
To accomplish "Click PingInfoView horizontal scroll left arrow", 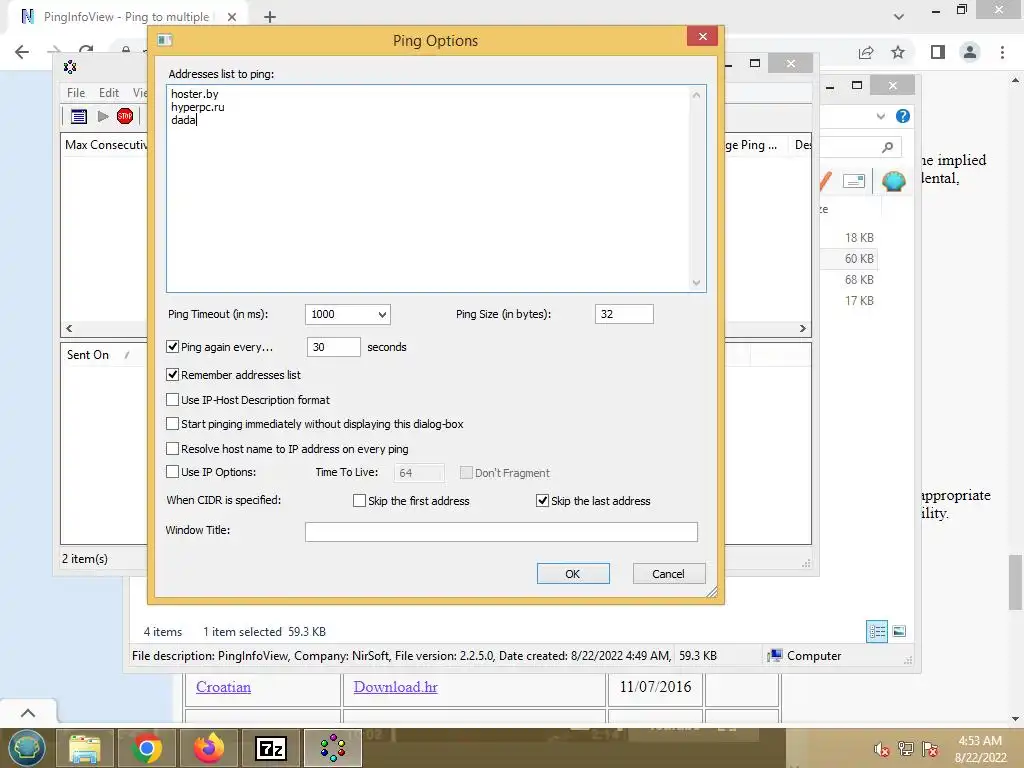I will coord(69,328).
